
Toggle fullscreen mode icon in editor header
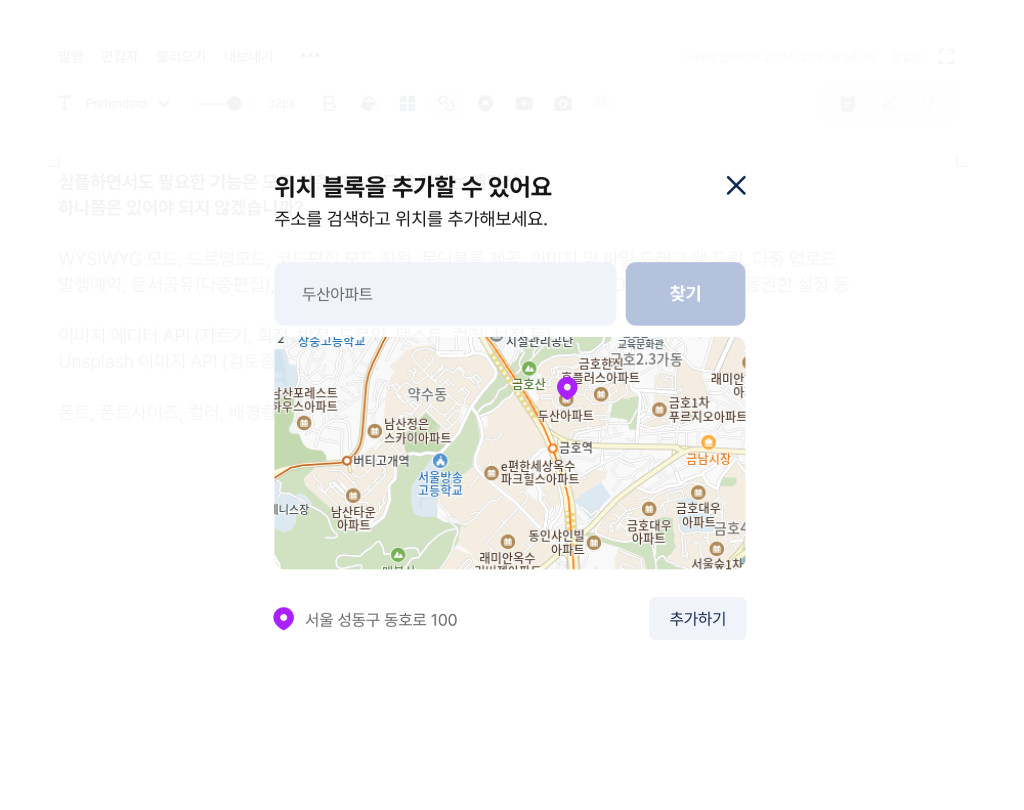(x=946, y=57)
